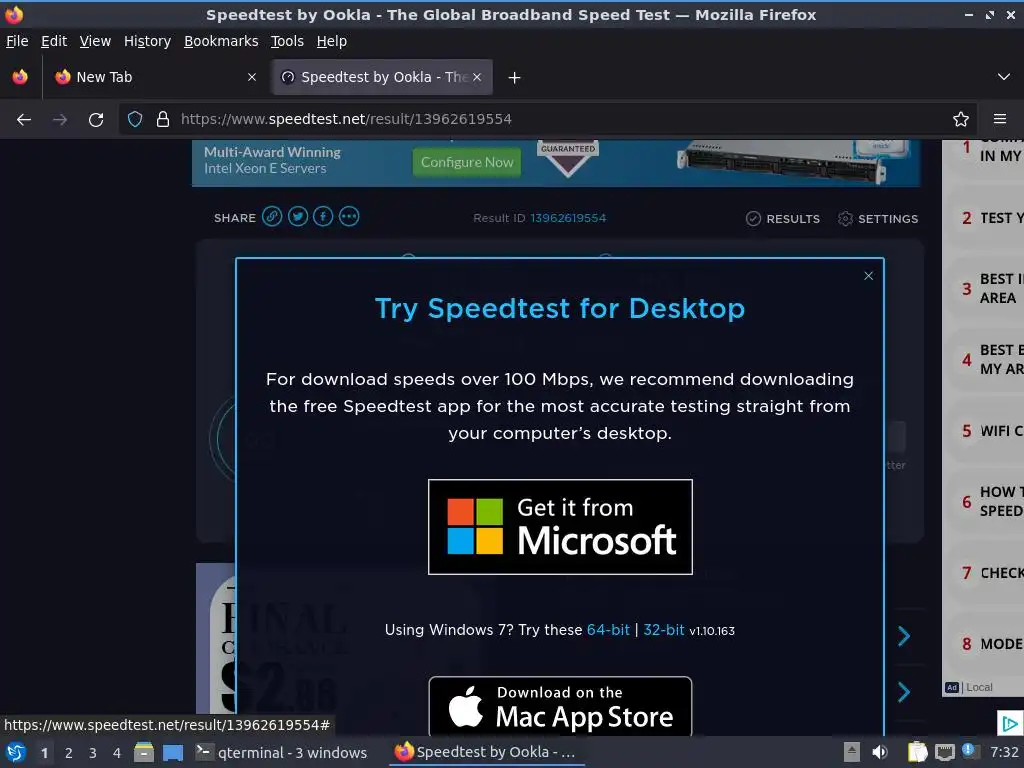Close the Try Speedtest for Desktop dialog
The width and height of the screenshot is (1024, 768).
pos(869,276)
